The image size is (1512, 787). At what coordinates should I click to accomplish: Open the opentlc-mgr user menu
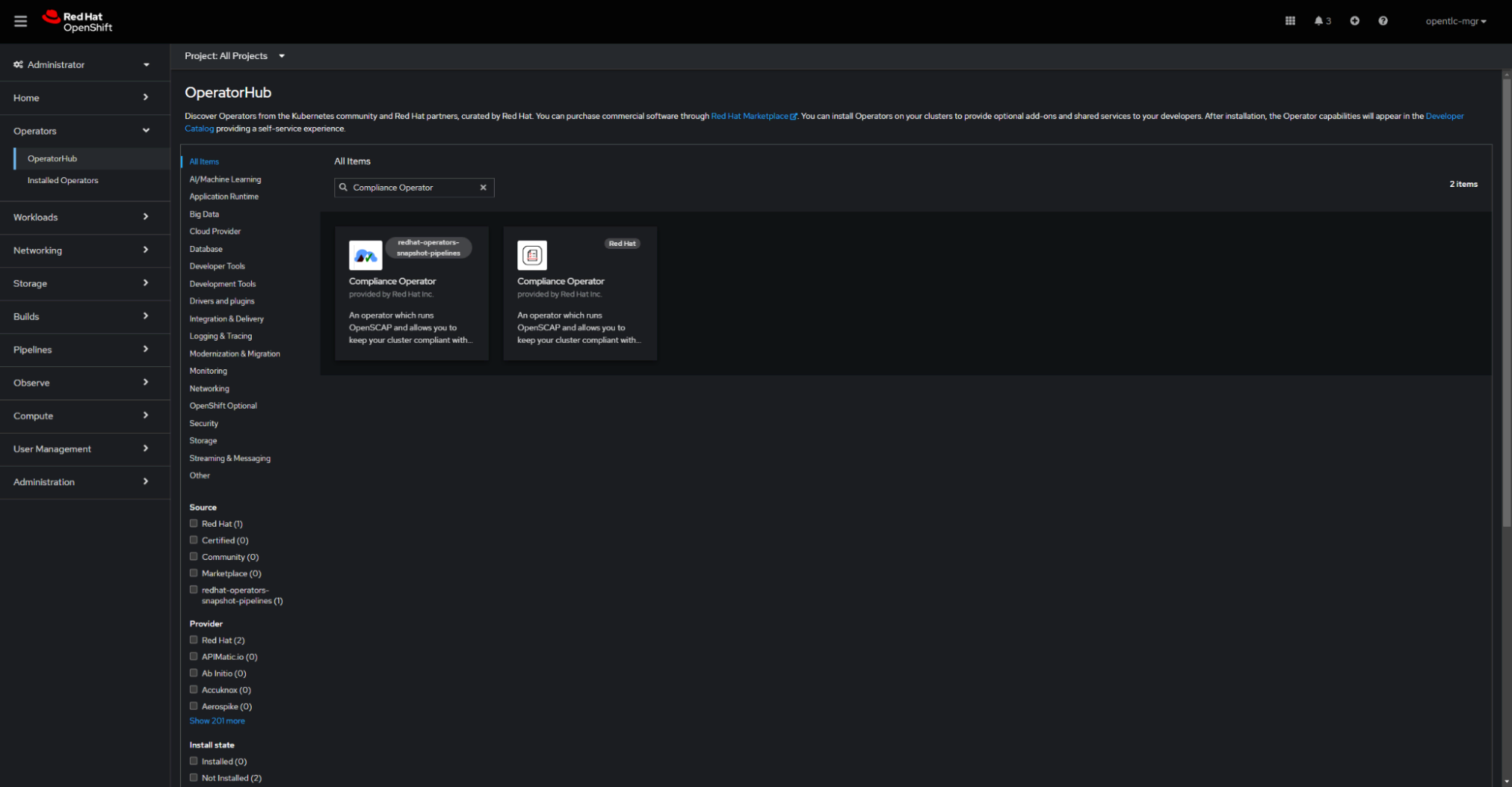(x=1455, y=20)
